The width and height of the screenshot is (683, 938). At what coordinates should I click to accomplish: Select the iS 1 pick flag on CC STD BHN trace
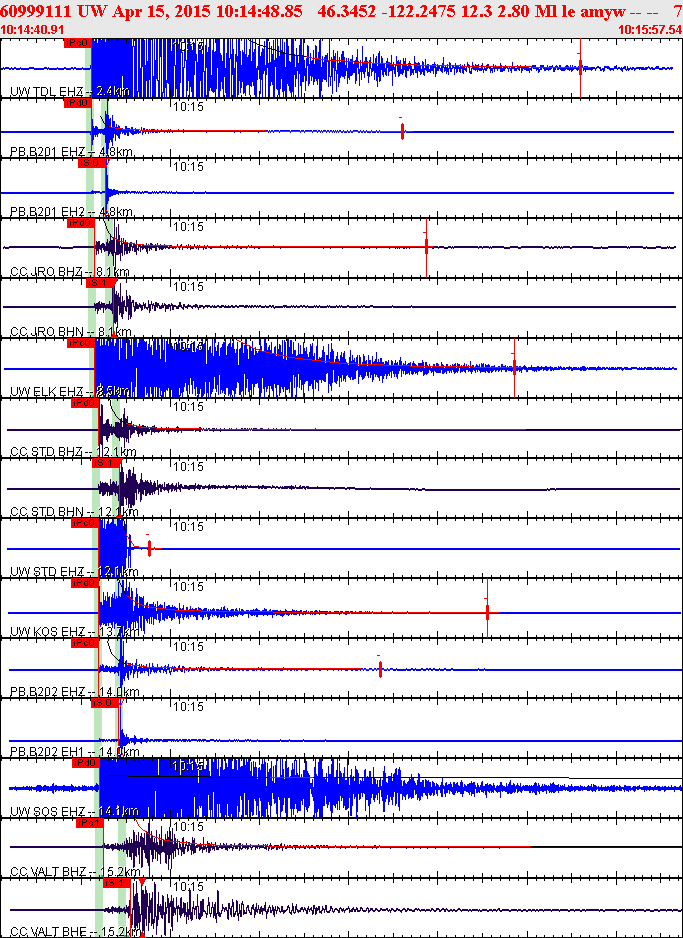[106, 463]
